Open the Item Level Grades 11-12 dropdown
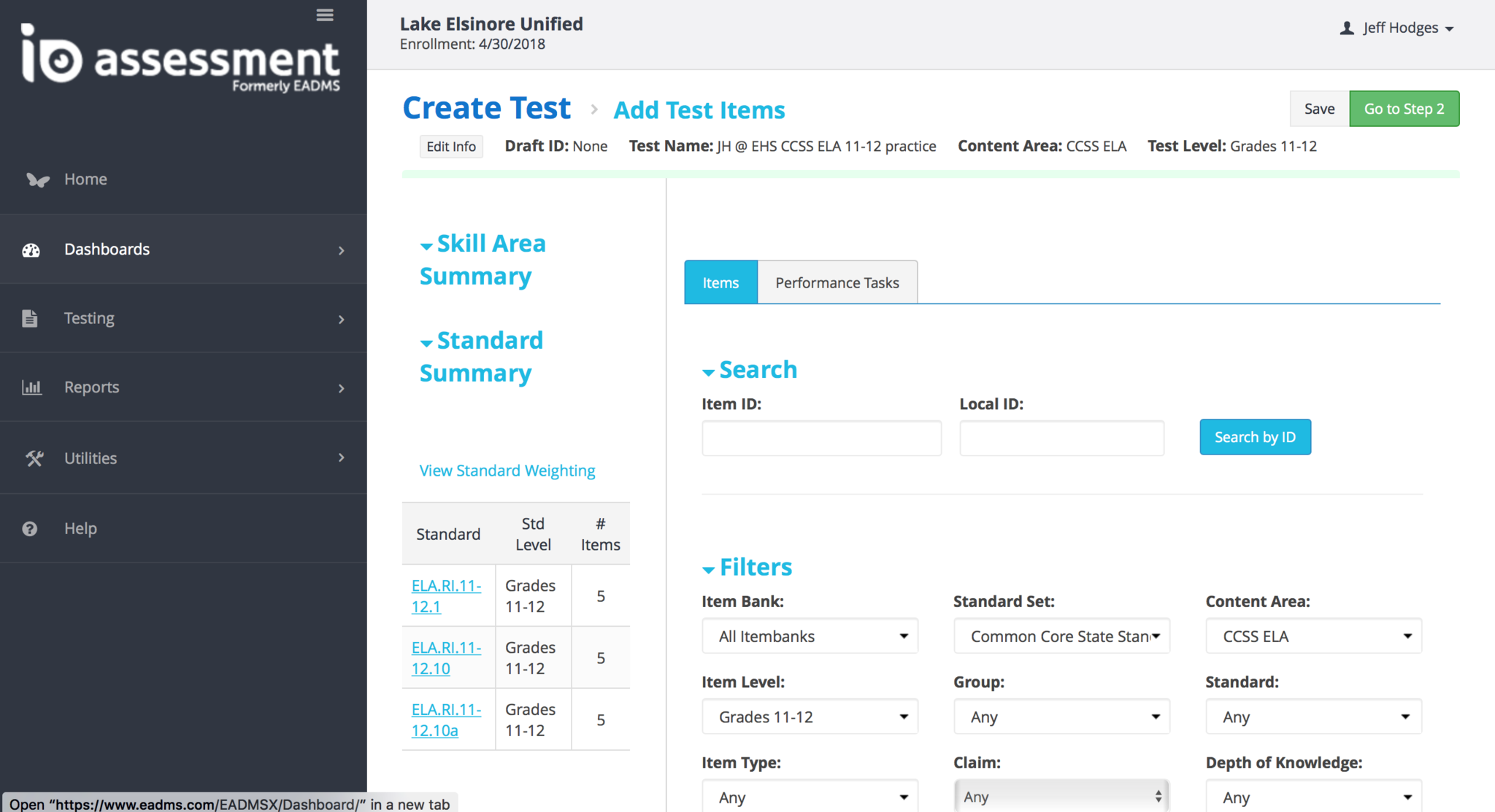 (x=810, y=717)
